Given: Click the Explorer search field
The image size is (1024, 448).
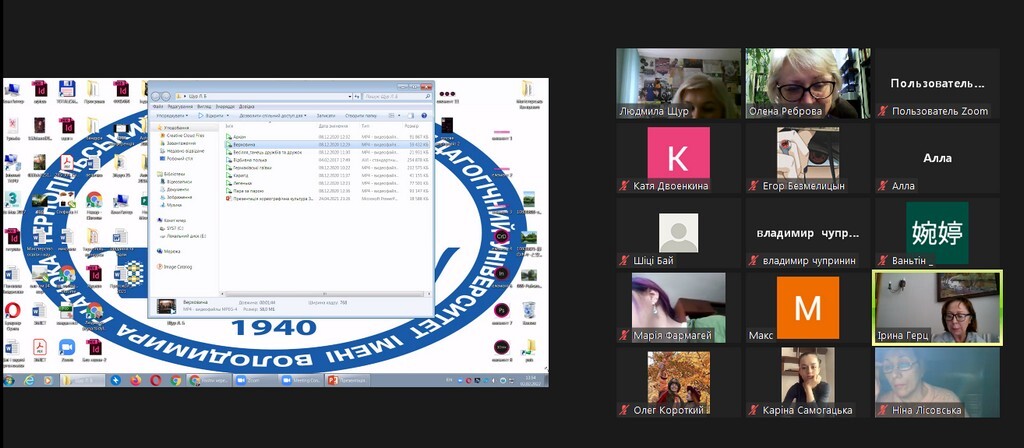Looking at the screenshot, I should click(x=397, y=97).
